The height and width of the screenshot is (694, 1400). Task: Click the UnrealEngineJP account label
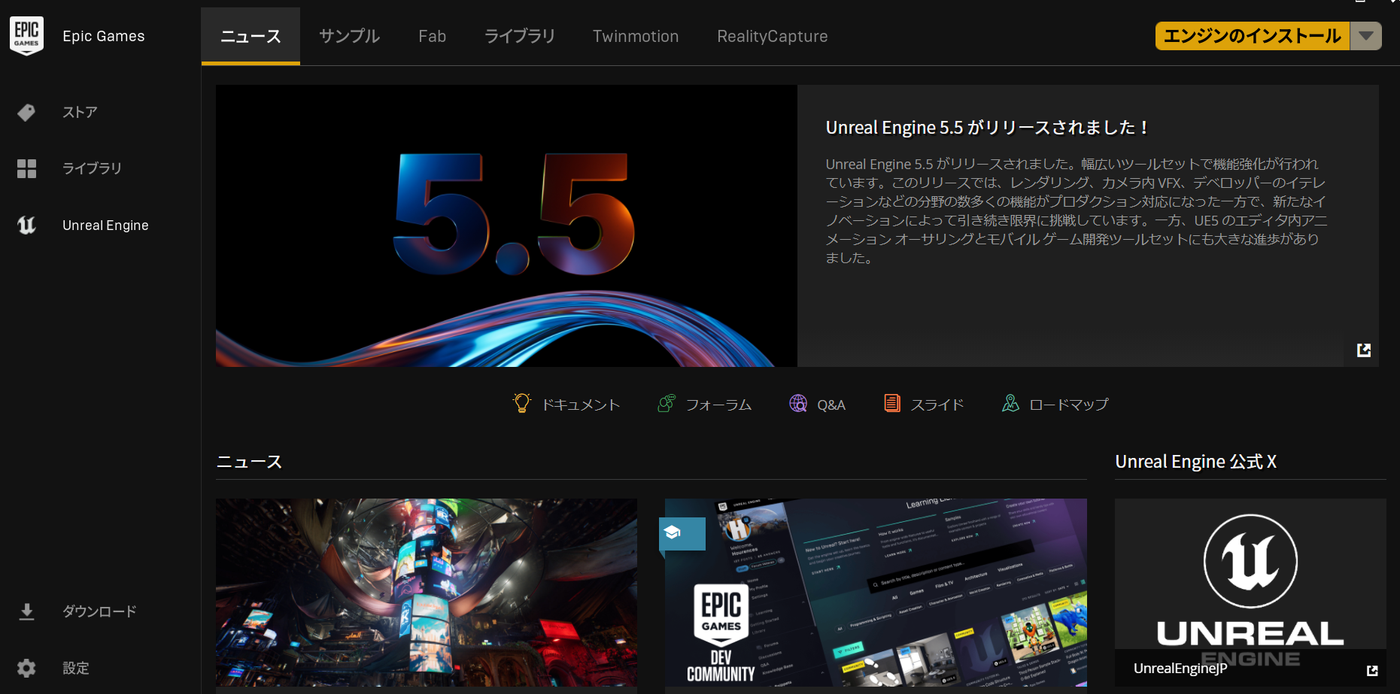[x=1180, y=669]
